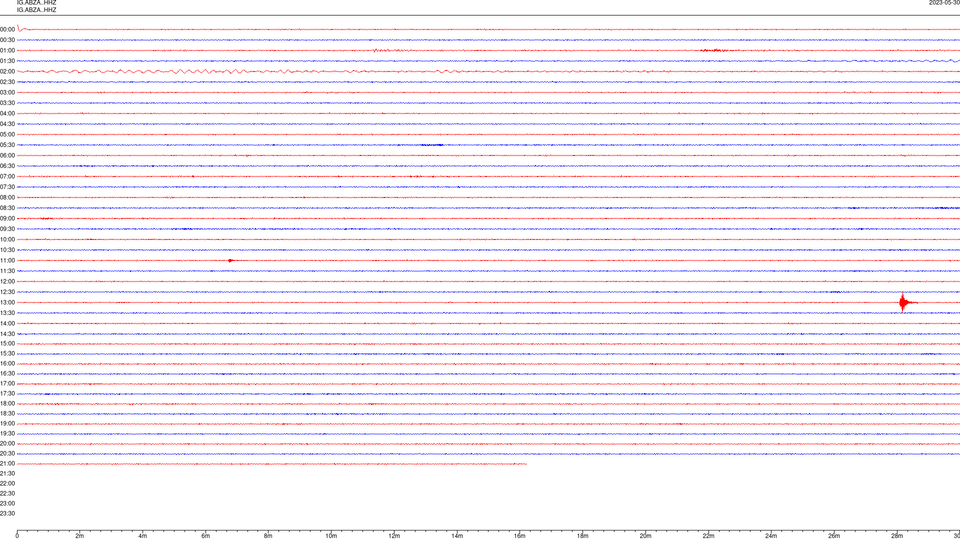Click the 18m tick label on the axis
The width and height of the screenshot is (960, 540).
[583, 536]
